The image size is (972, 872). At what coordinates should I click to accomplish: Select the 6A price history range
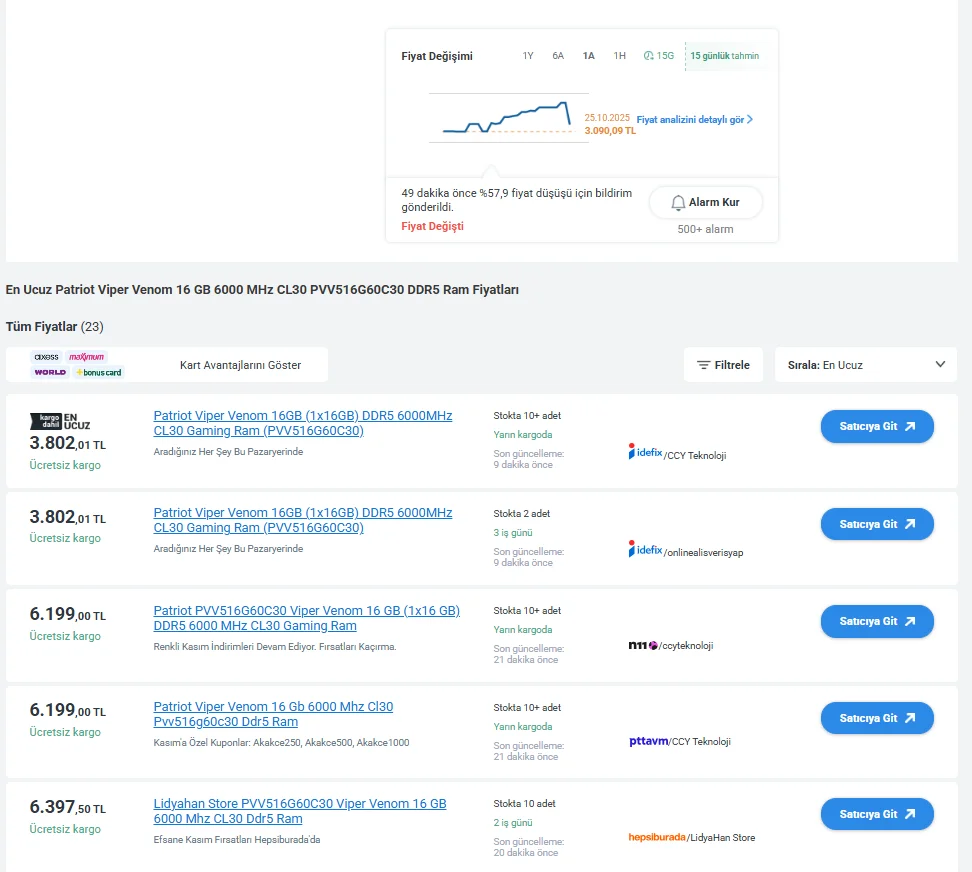pyautogui.click(x=558, y=56)
